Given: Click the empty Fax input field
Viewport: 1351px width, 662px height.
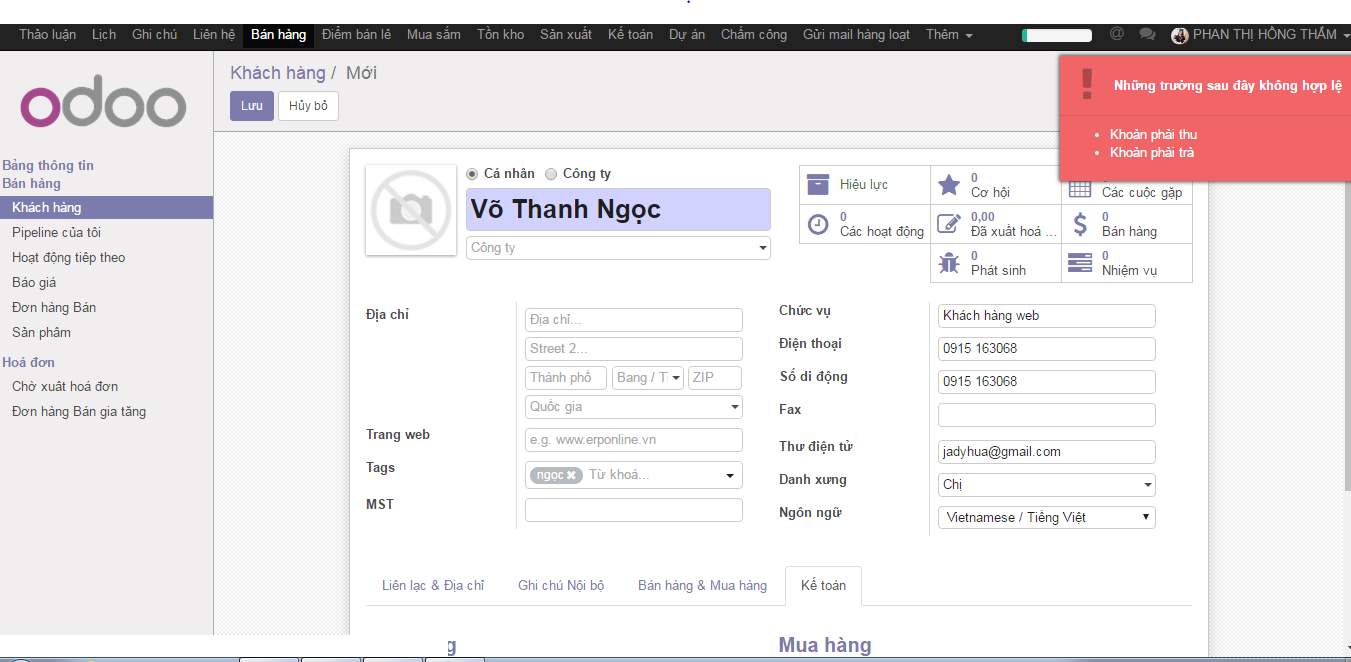Looking at the screenshot, I should coord(1047,415).
